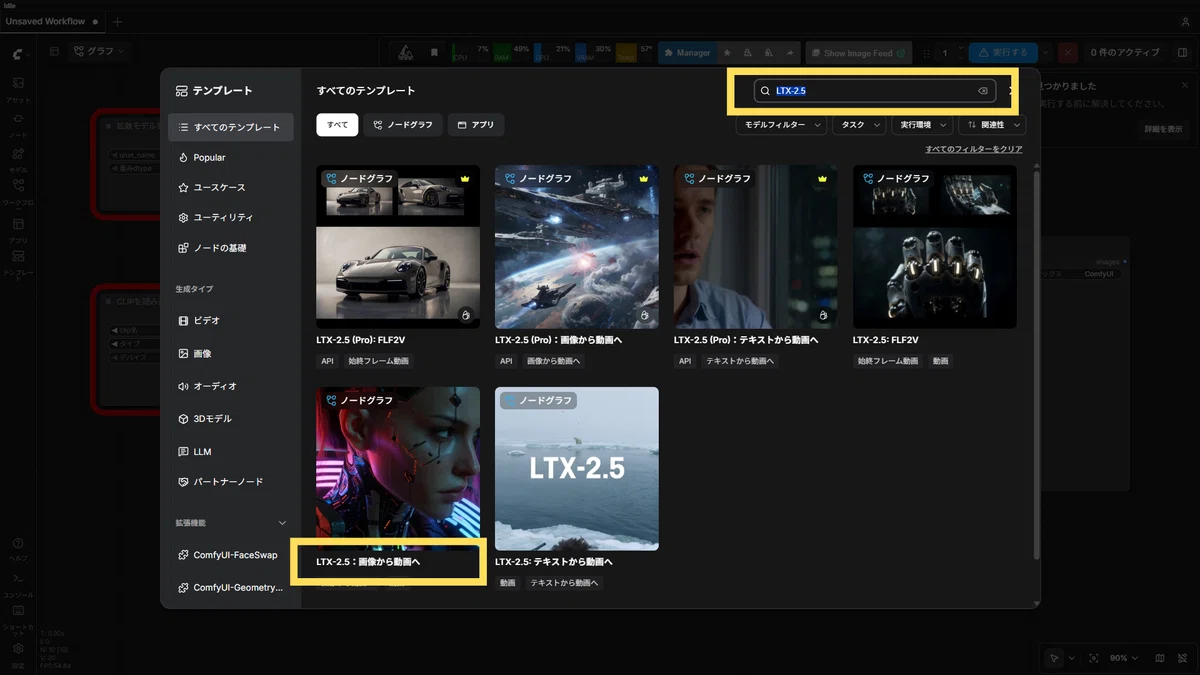Screen dimensions: 1200x675
Task: Select the ComfyUI-Geometry extension entry
Action: tap(231, 588)
